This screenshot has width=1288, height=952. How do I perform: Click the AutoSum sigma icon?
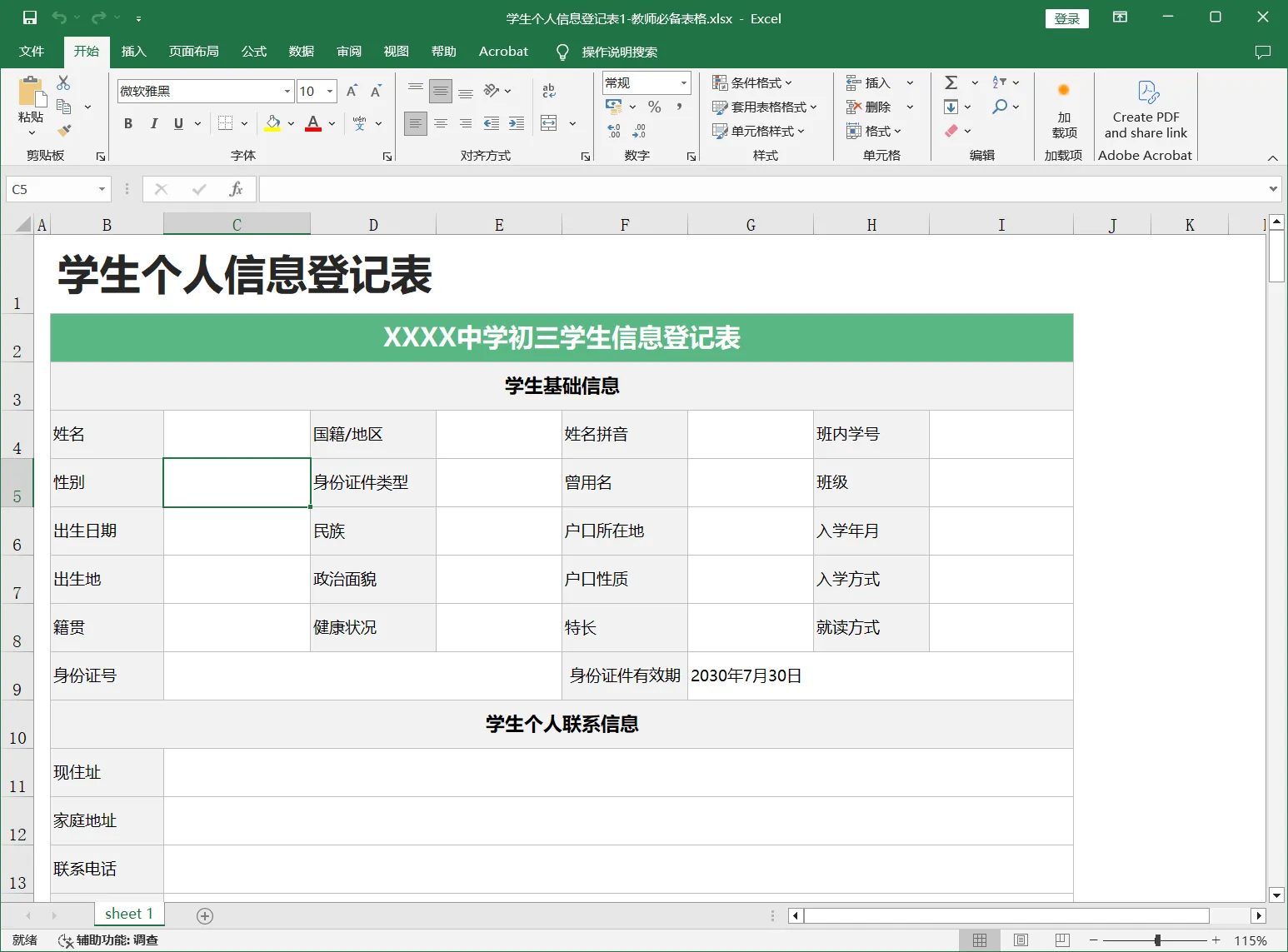point(951,82)
